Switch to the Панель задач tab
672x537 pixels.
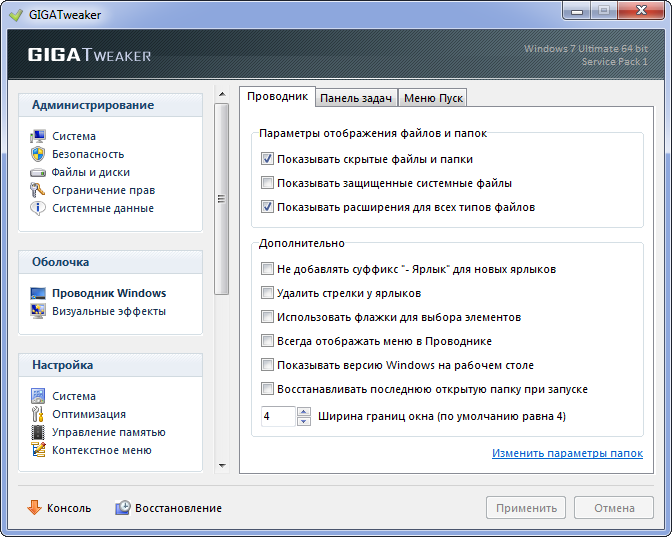[356, 98]
